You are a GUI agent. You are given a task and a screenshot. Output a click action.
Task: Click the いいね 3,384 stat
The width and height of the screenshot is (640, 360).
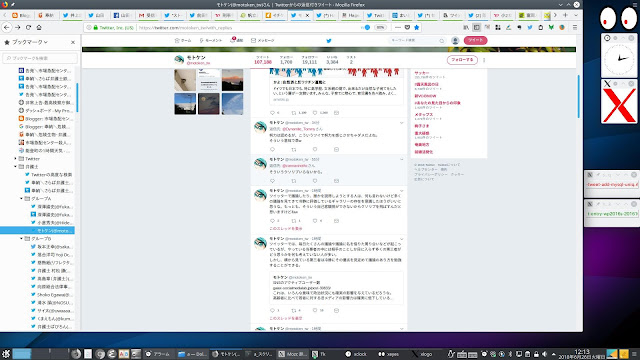point(332,60)
